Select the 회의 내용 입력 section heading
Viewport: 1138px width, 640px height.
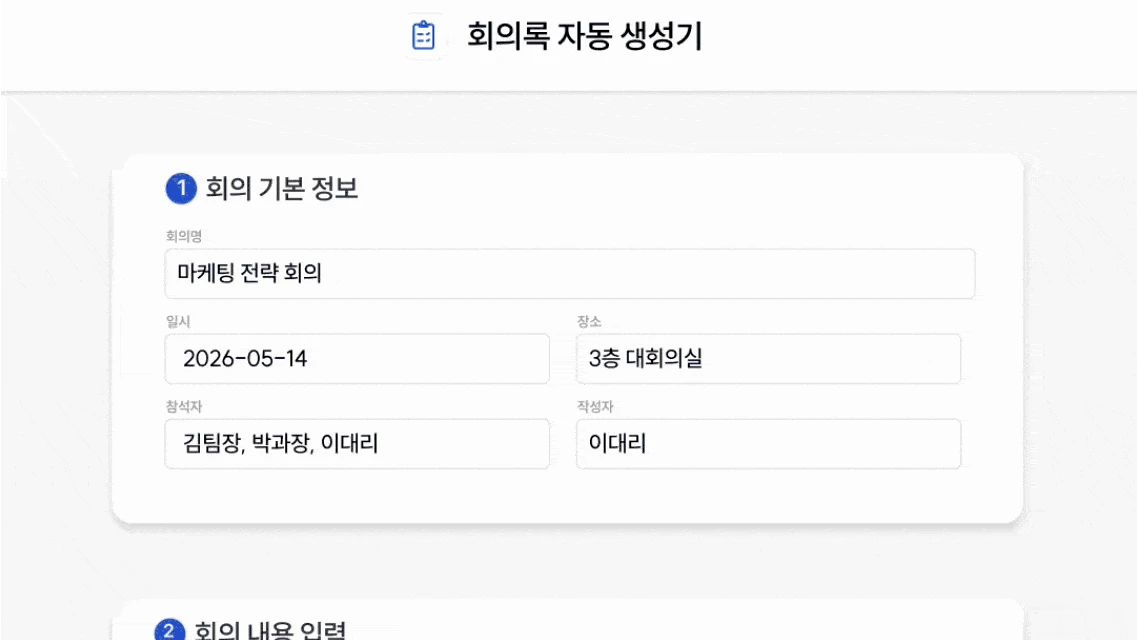(270, 630)
